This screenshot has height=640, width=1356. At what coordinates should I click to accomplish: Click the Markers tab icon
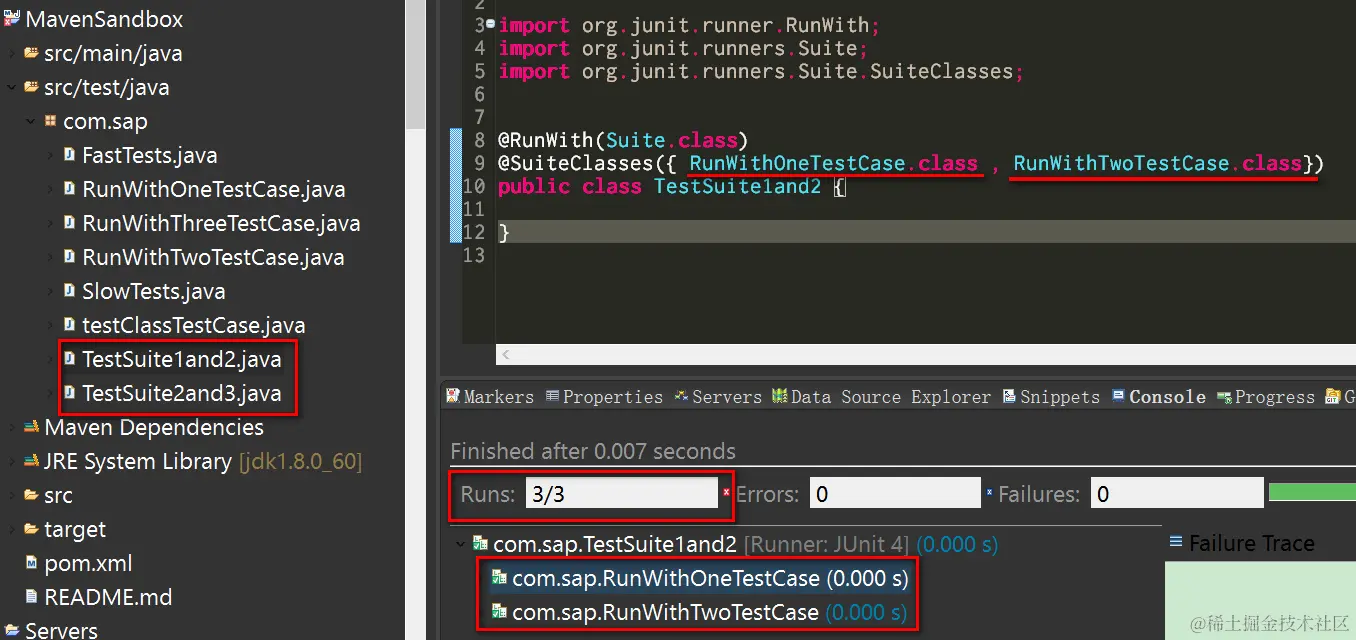tap(453, 396)
